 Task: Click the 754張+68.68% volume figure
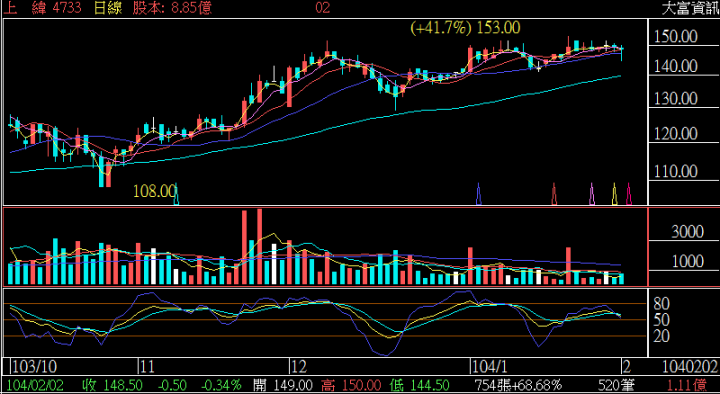tap(518, 385)
